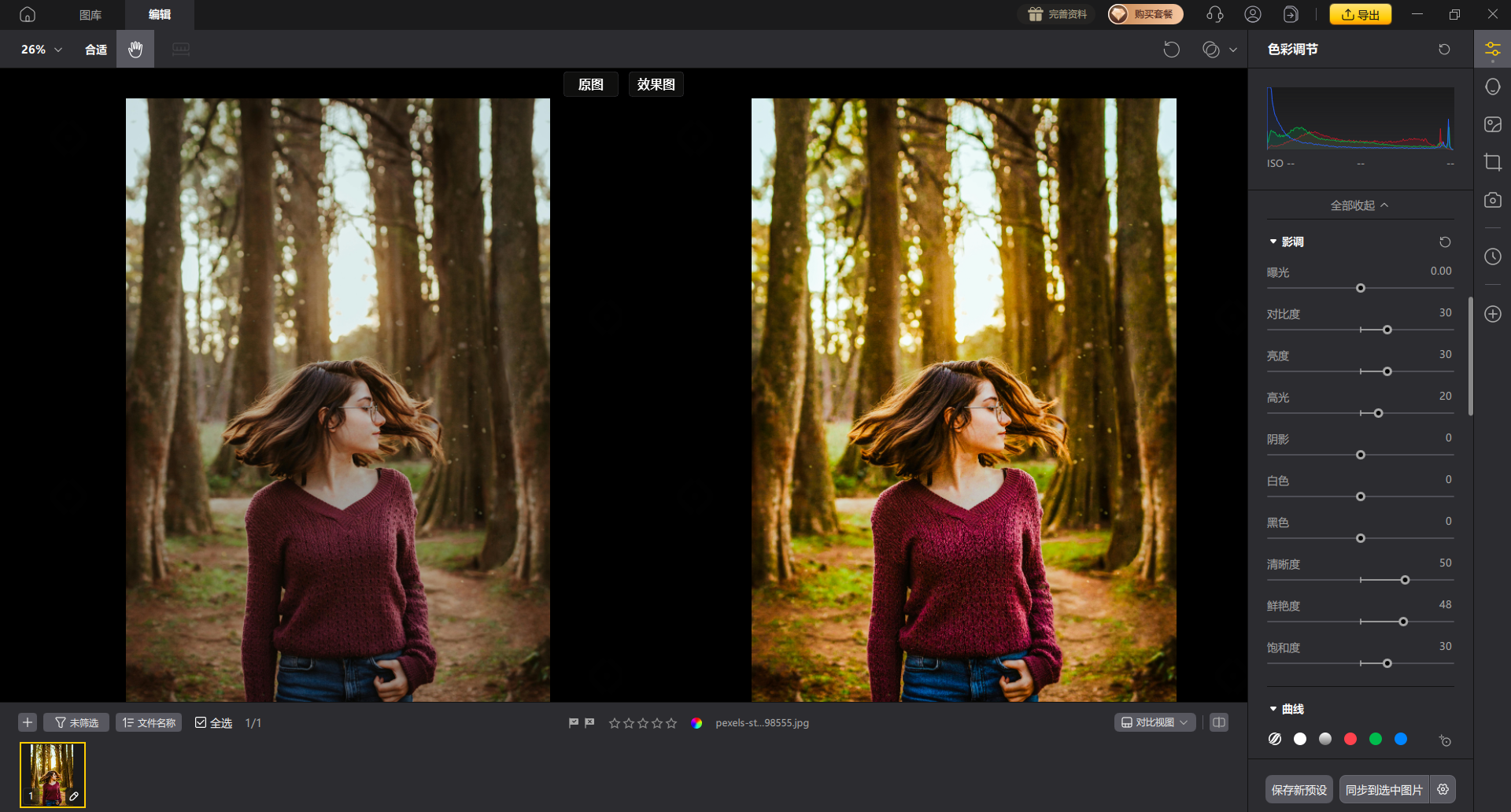Open customer support headset icon
The image size is (1511, 812).
coord(1214,14)
